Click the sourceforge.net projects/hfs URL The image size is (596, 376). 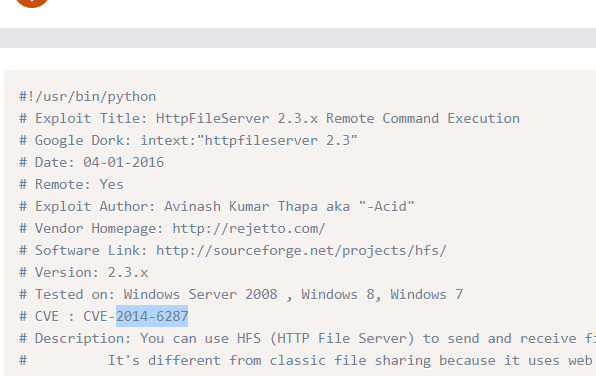[x=301, y=251]
